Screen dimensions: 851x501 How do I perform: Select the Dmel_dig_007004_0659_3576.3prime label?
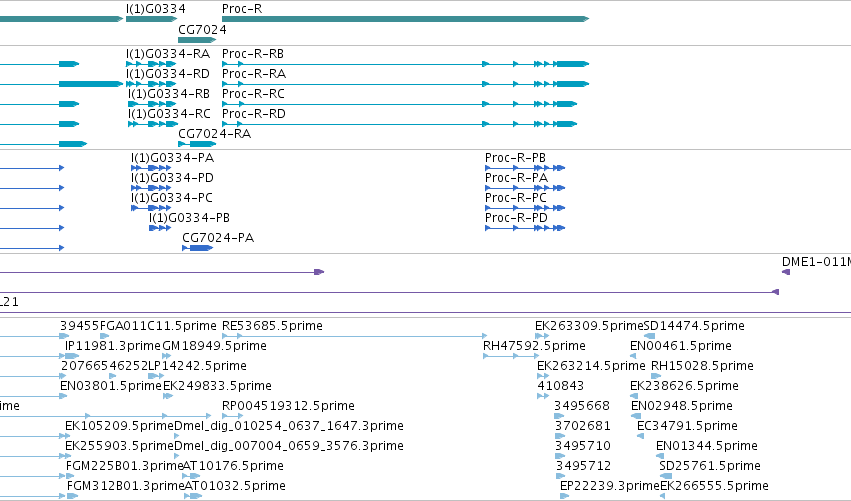[289, 446]
